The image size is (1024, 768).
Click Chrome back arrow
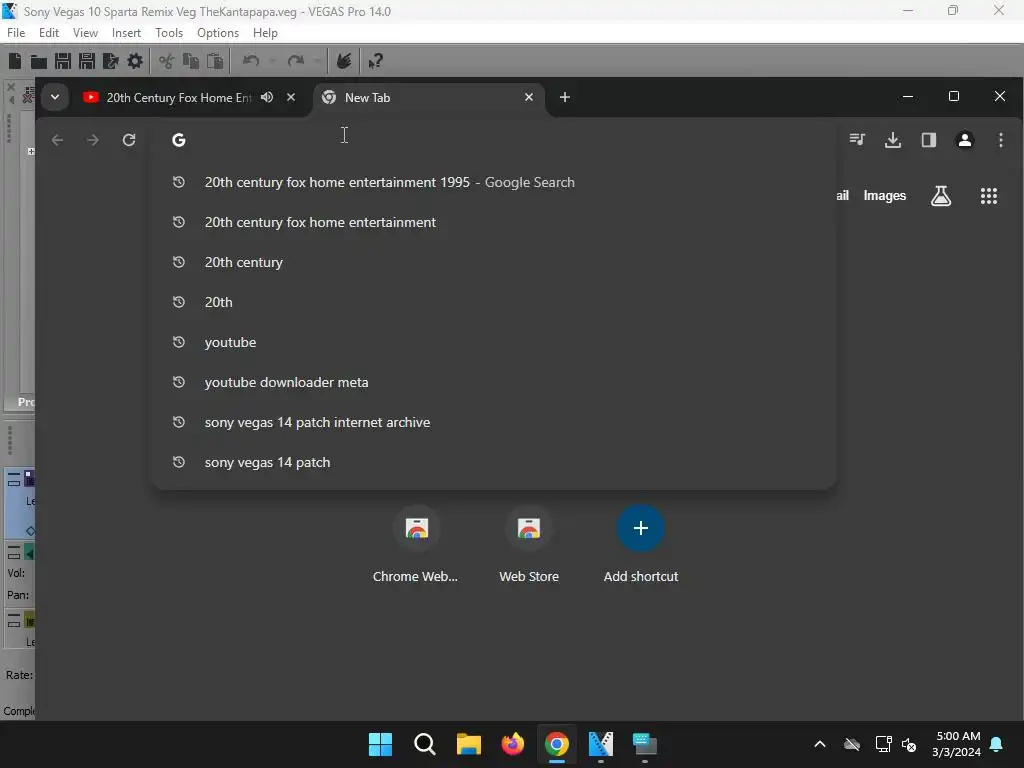coord(57,140)
